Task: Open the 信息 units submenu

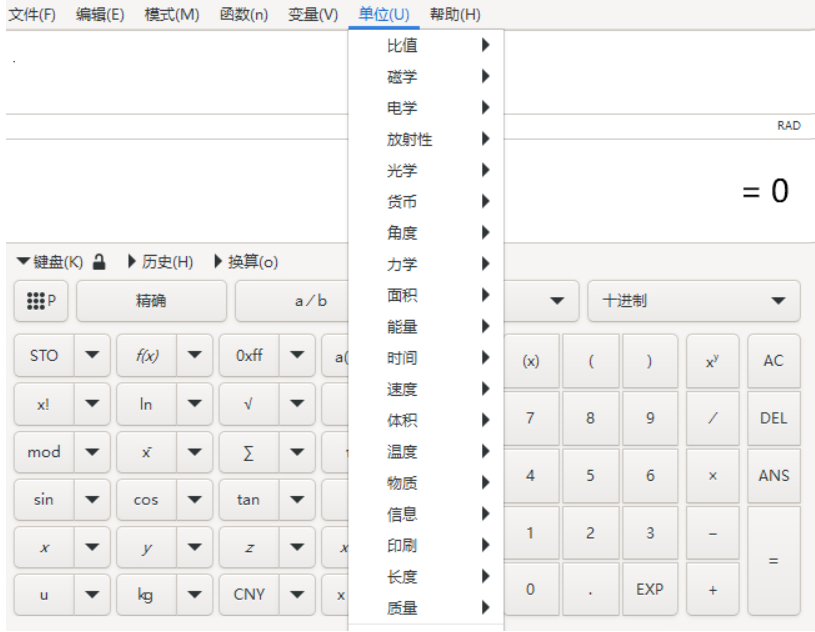Action: 426,514
